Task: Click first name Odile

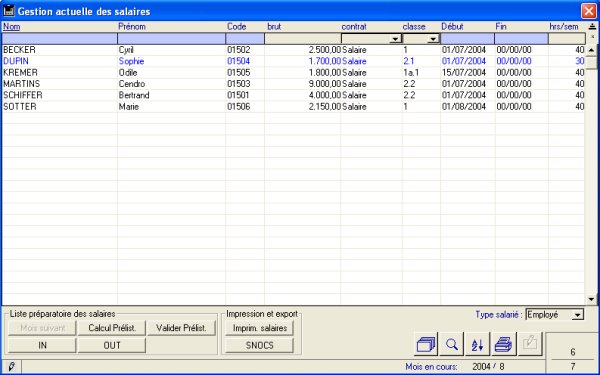Action: coord(128,72)
